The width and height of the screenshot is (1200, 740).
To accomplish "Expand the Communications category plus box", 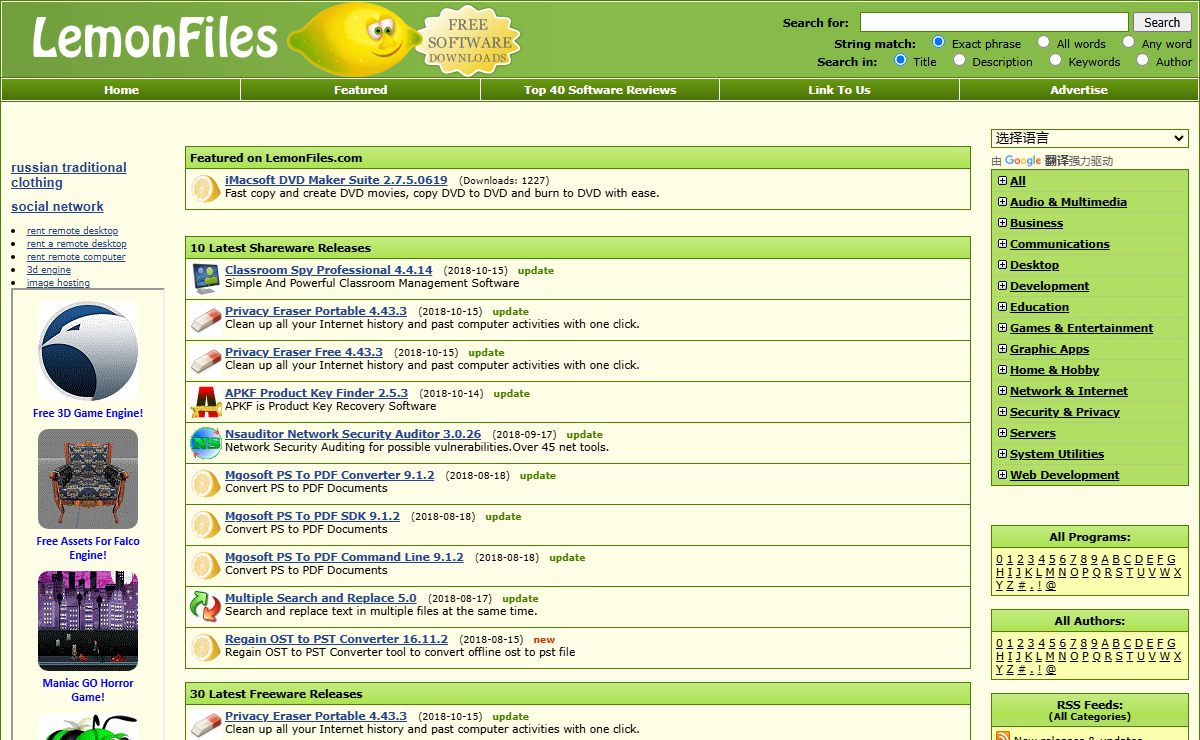I will click(x=1002, y=244).
